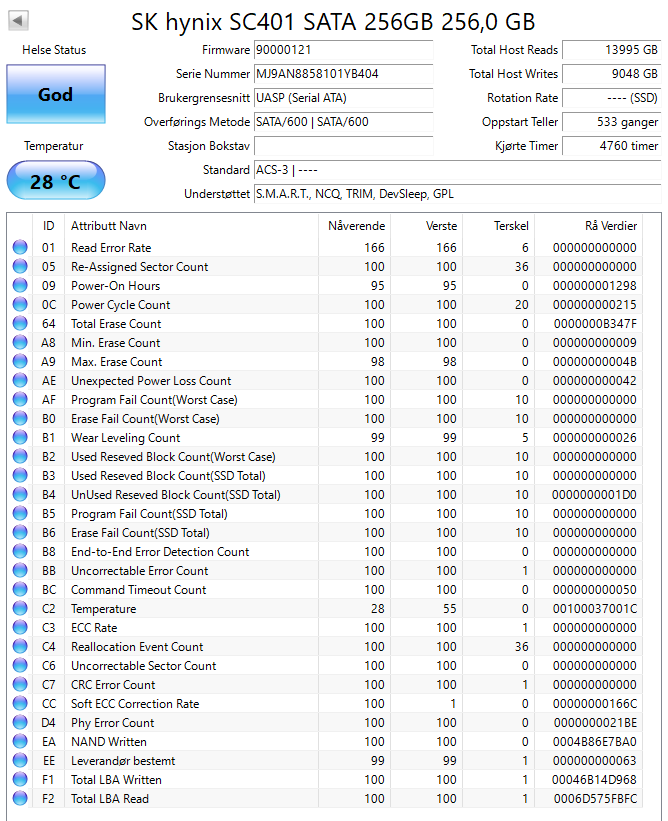Select the Soft ECC Correction Rate row
The image size is (668, 821).
(x=325, y=704)
